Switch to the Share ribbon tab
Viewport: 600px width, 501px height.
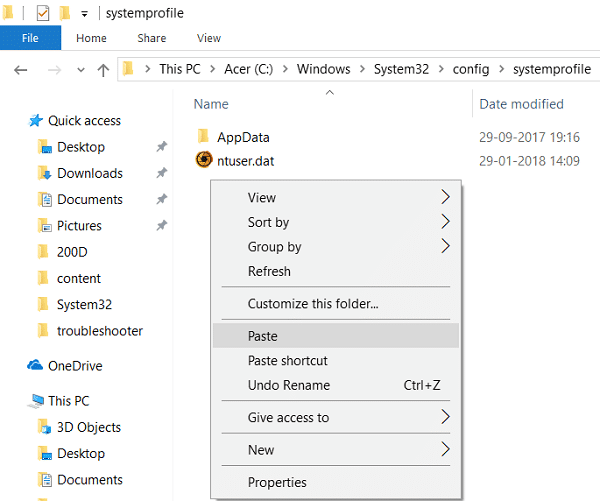152,38
